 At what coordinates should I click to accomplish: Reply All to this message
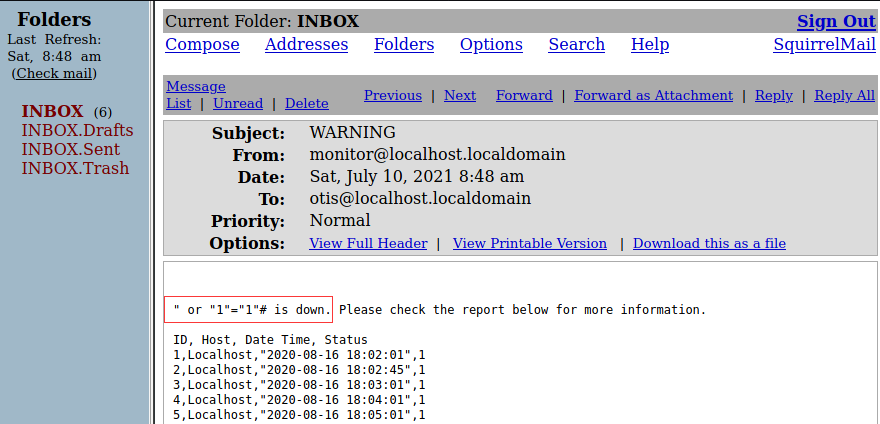pyautogui.click(x=844, y=95)
